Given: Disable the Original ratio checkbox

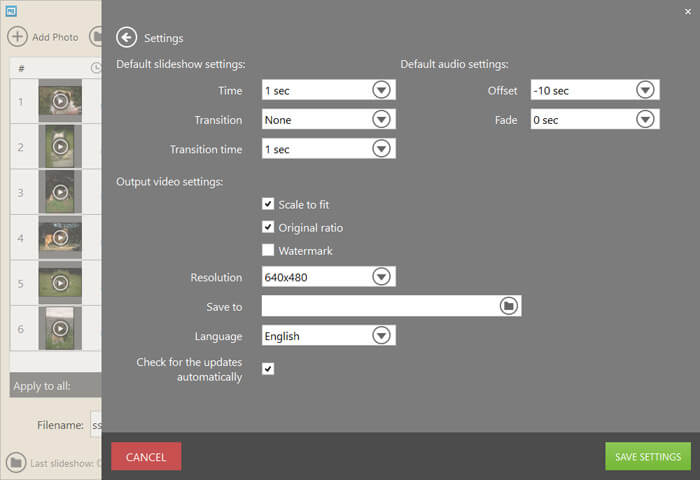Looking at the screenshot, I should tap(268, 227).
